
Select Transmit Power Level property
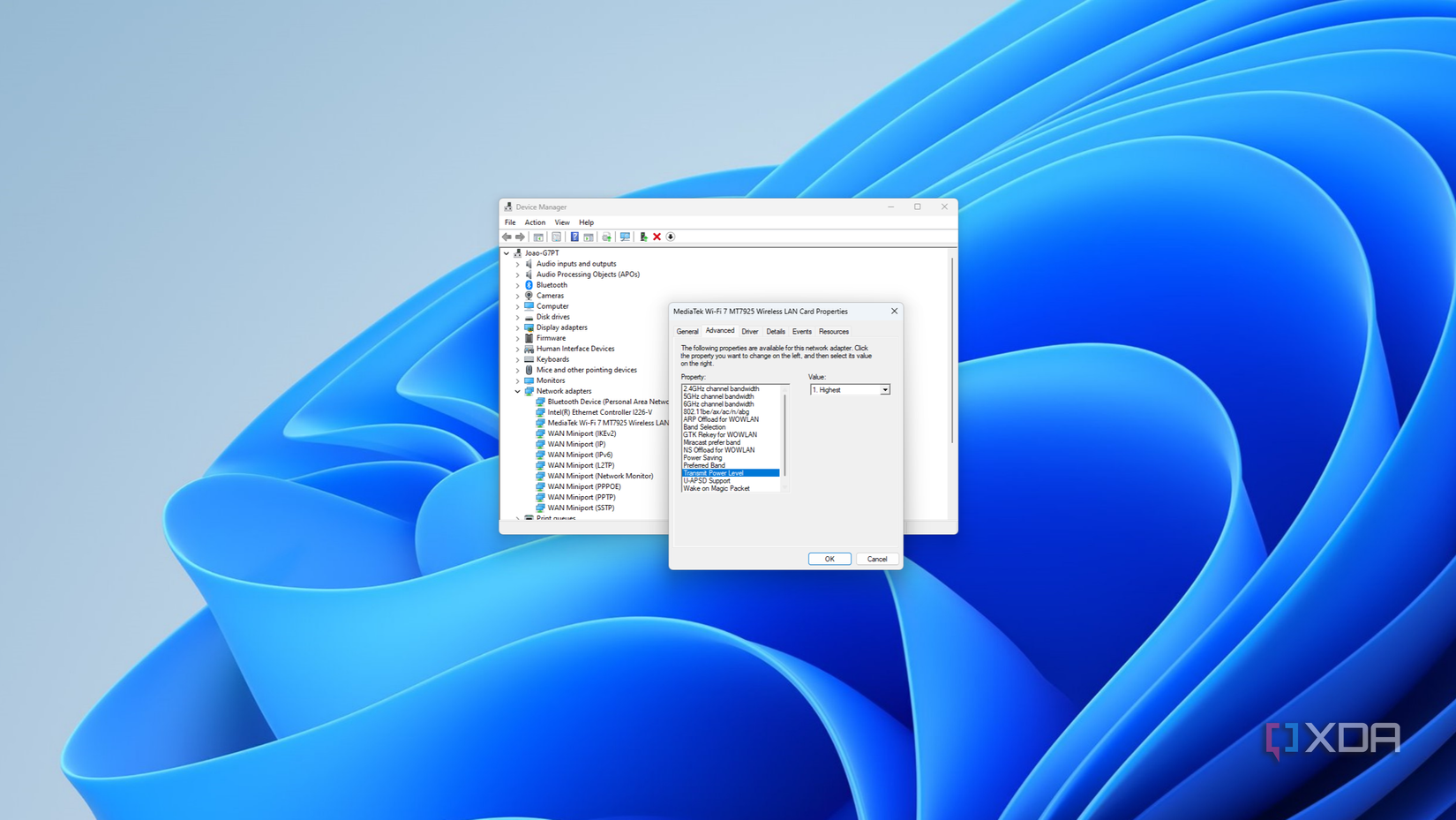point(731,473)
